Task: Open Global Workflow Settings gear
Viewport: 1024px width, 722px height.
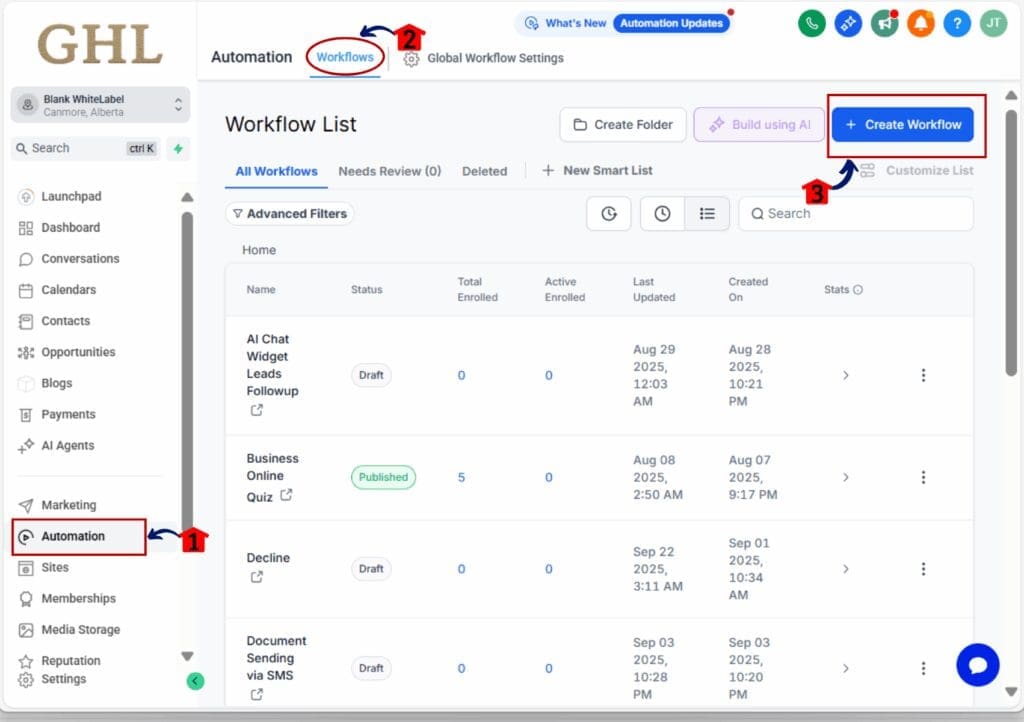Action: (x=411, y=59)
